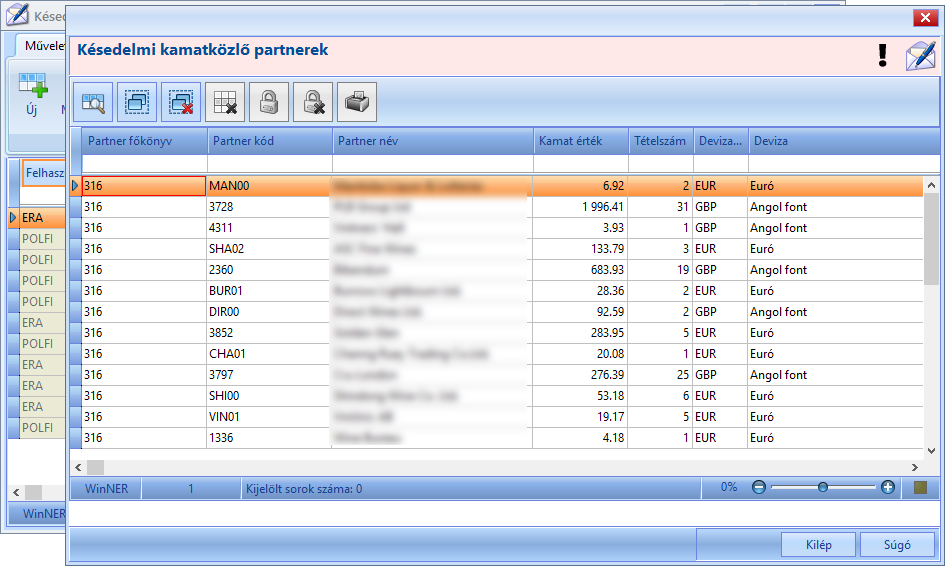945x566 pixels.
Task: Select partner code 3728 cell
Action: point(269,207)
